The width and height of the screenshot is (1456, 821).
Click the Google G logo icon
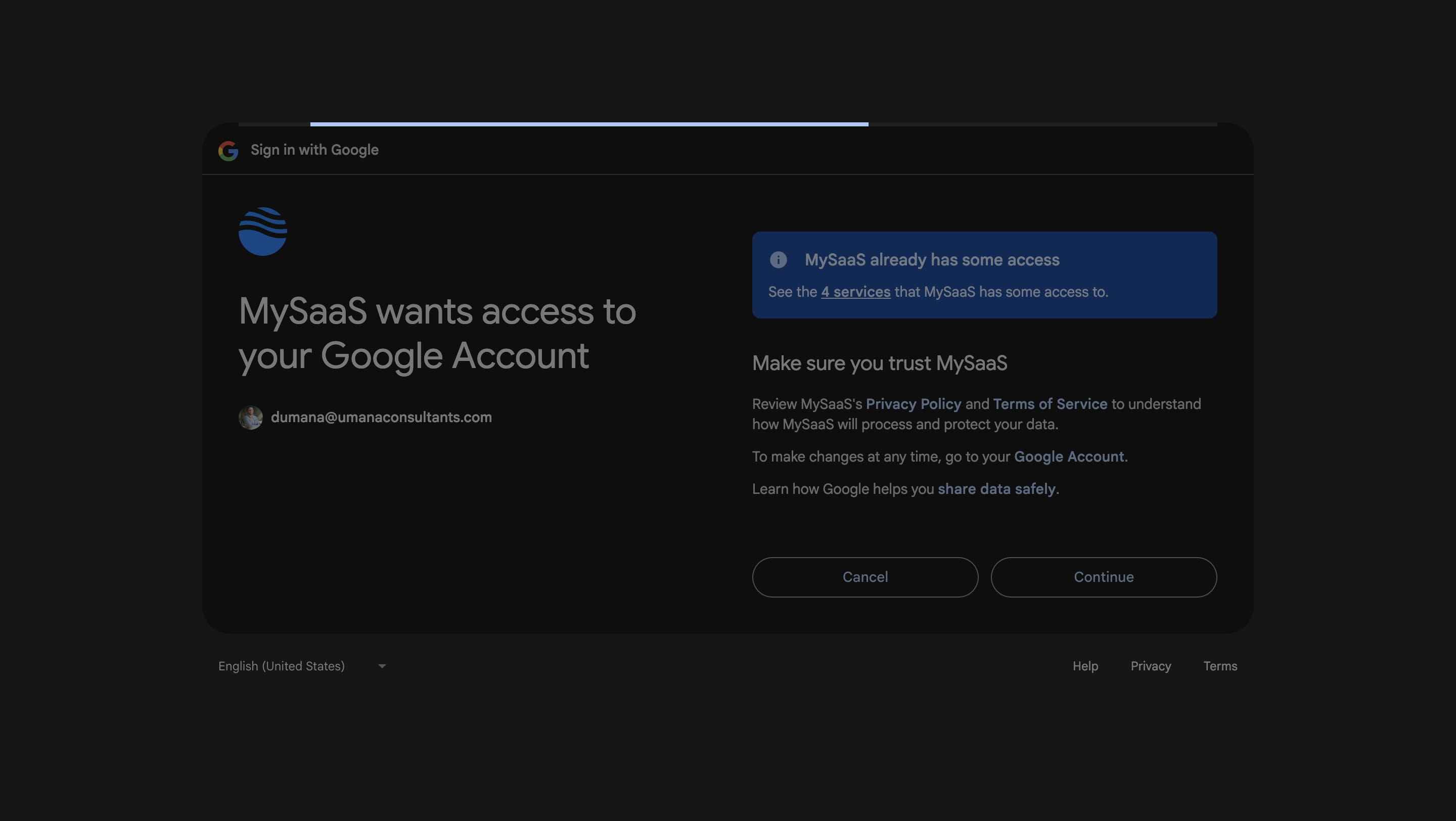[229, 151]
